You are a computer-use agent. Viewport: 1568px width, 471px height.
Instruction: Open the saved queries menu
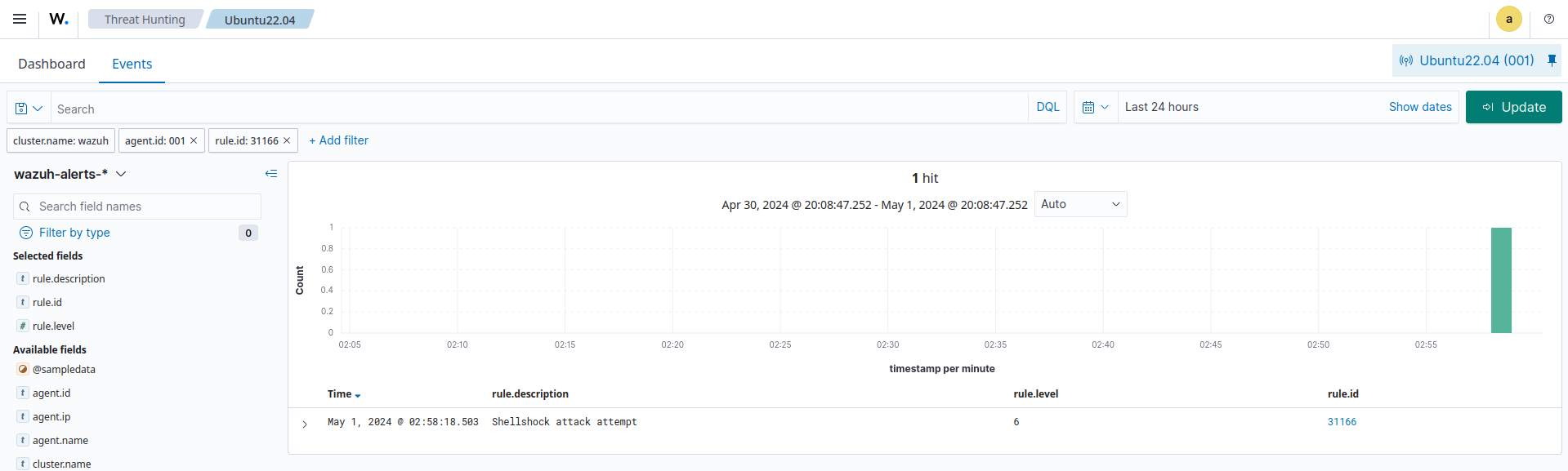tap(29, 109)
